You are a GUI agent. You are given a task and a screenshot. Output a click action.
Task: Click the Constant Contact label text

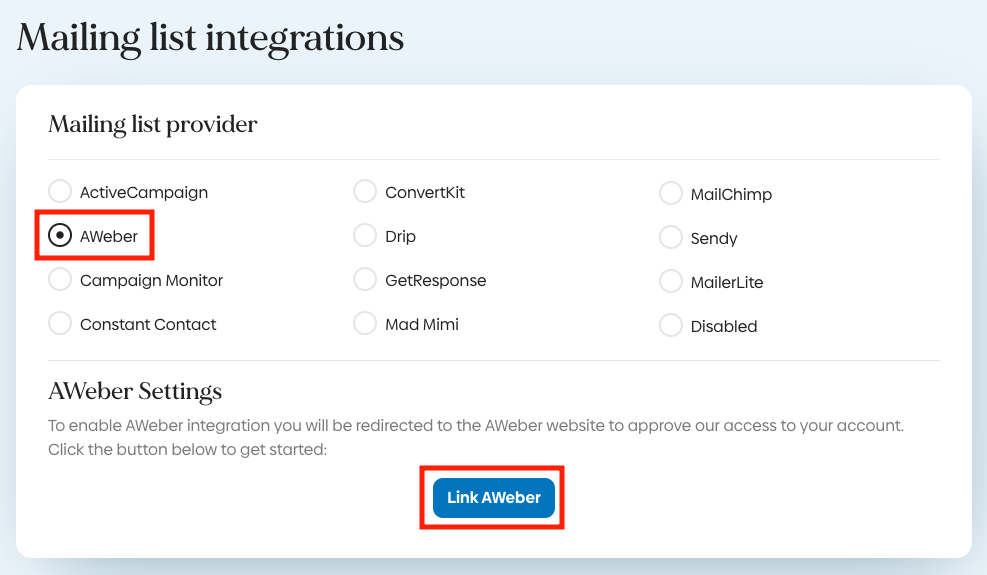[148, 324]
